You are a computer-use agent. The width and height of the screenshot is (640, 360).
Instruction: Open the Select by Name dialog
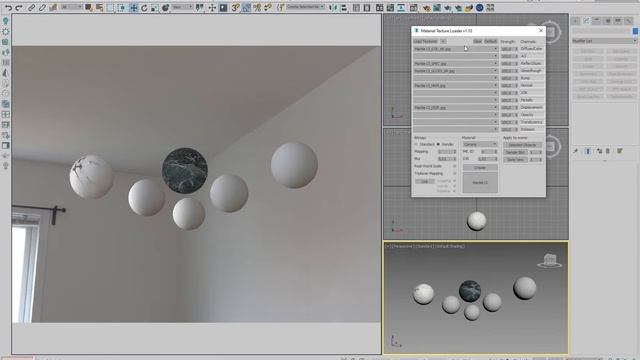click(x=99, y=7)
